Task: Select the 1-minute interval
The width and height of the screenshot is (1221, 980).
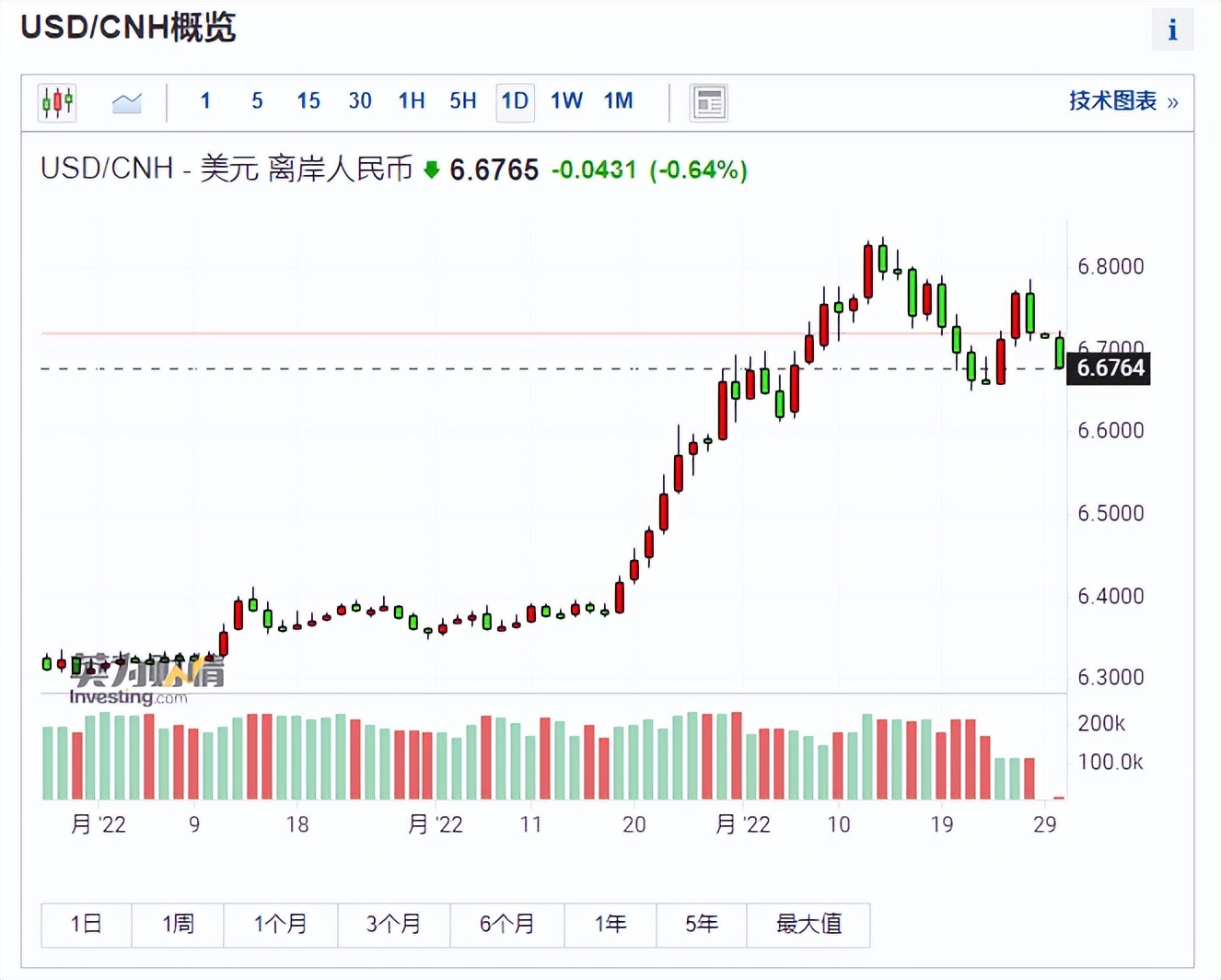Action: pos(205,101)
